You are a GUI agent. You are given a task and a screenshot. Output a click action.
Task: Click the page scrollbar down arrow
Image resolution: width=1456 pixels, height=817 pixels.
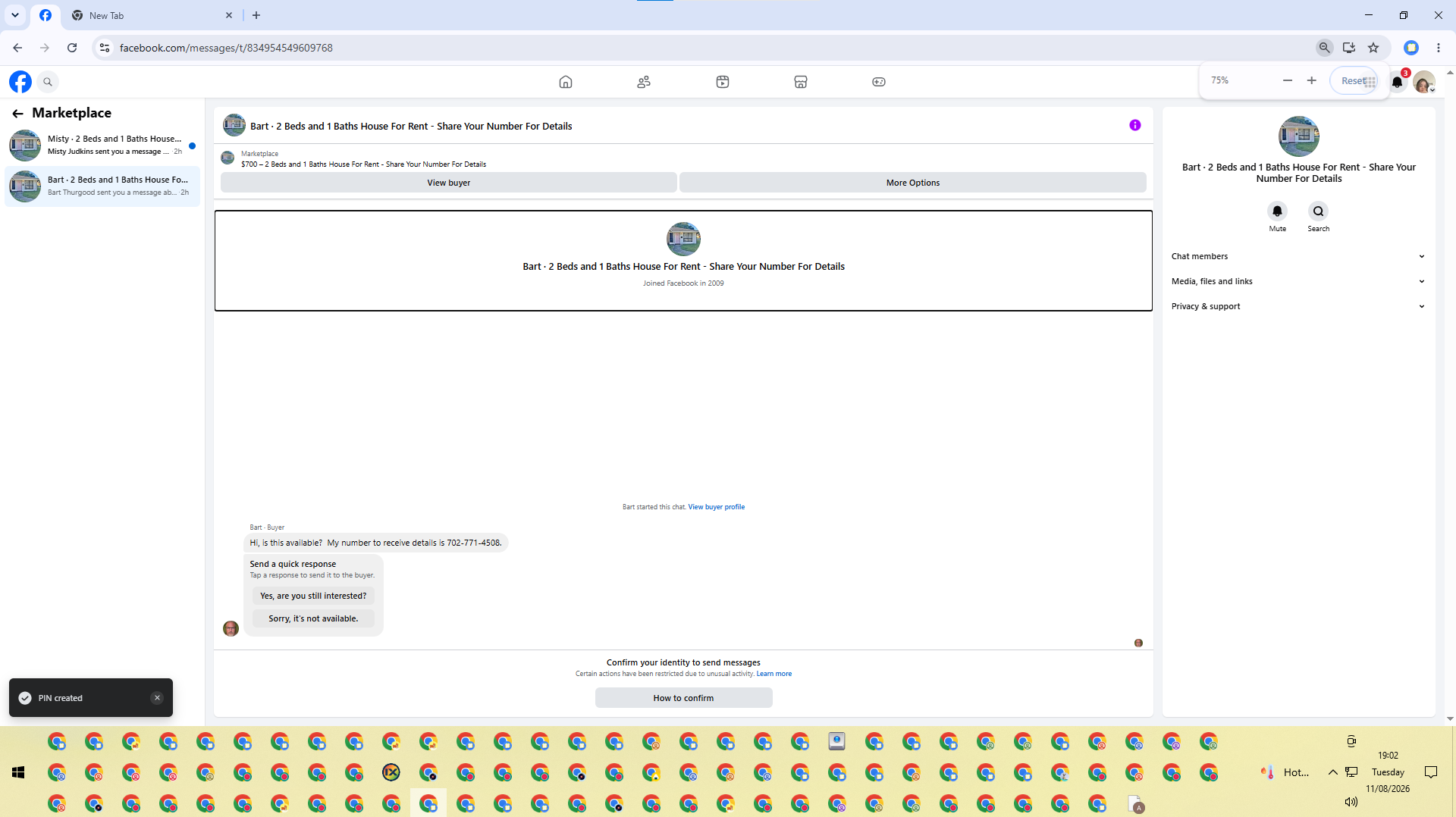pos(1450,718)
